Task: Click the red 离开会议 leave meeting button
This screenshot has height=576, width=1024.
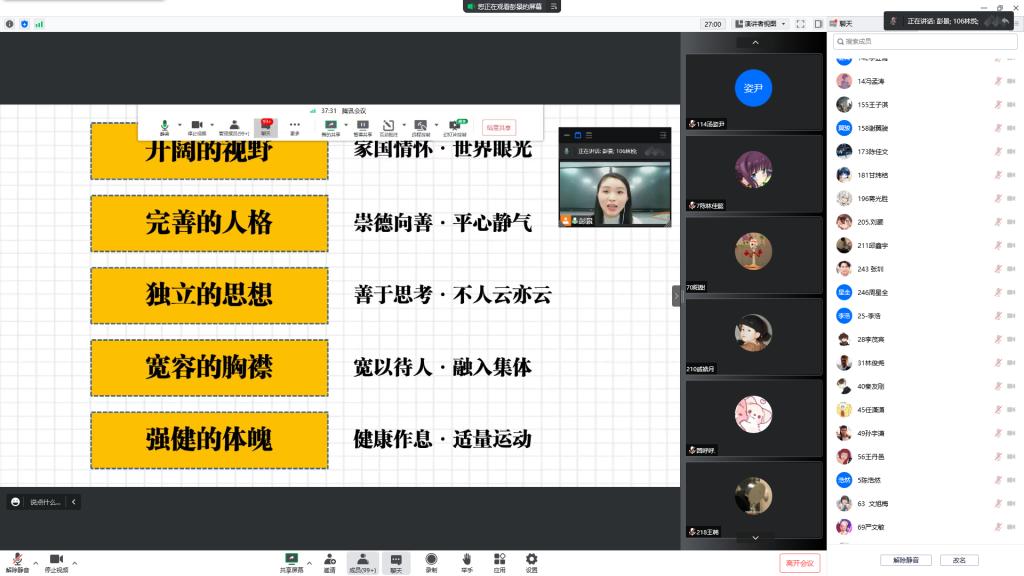Action: click(800, 563)
